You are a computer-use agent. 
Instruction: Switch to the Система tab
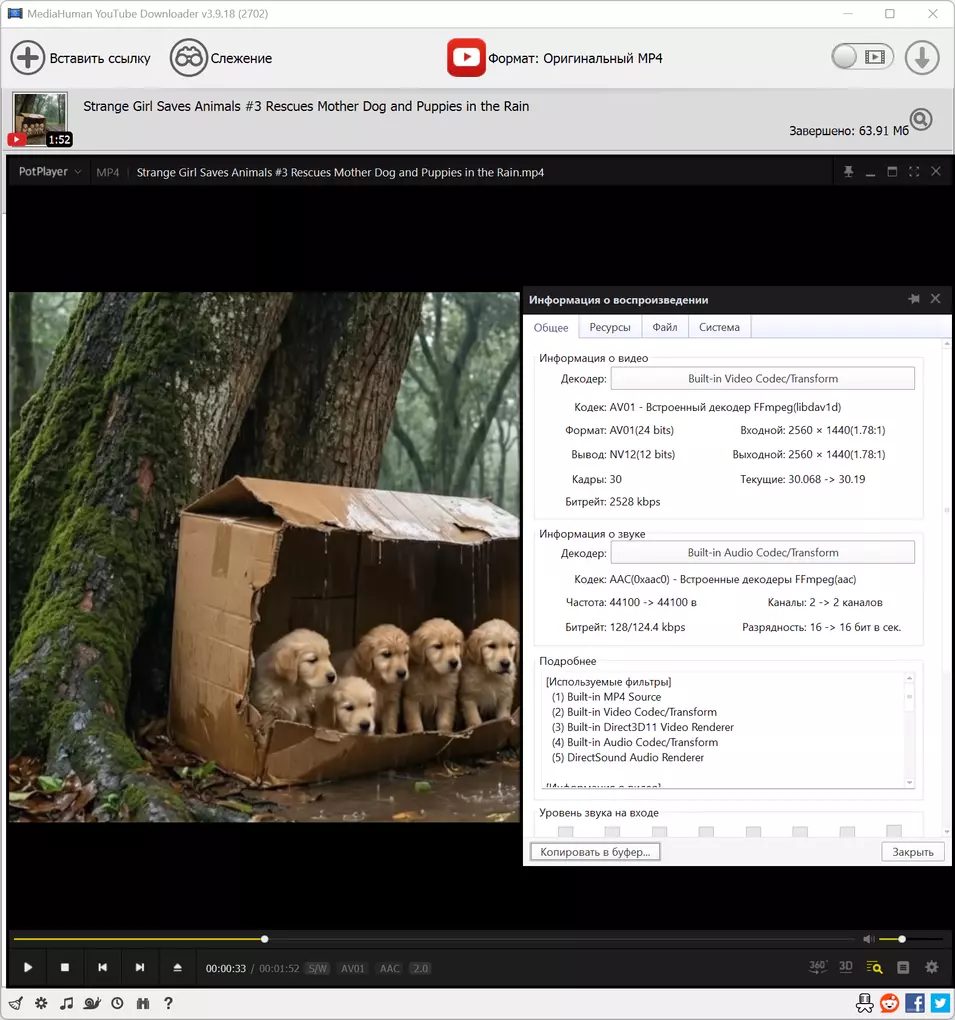[x=719, y=328]
